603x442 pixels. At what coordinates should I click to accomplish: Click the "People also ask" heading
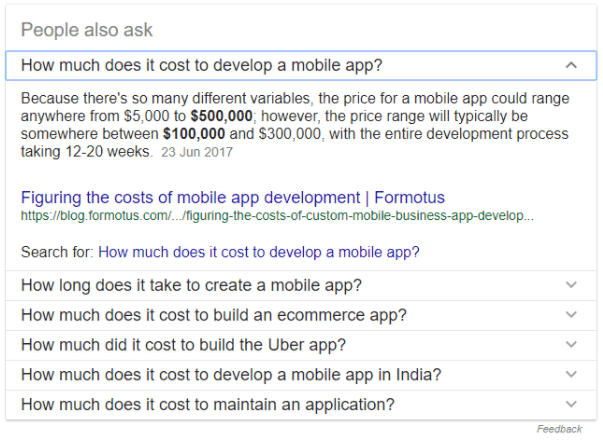pyautogui.click(x=87, y=30)
